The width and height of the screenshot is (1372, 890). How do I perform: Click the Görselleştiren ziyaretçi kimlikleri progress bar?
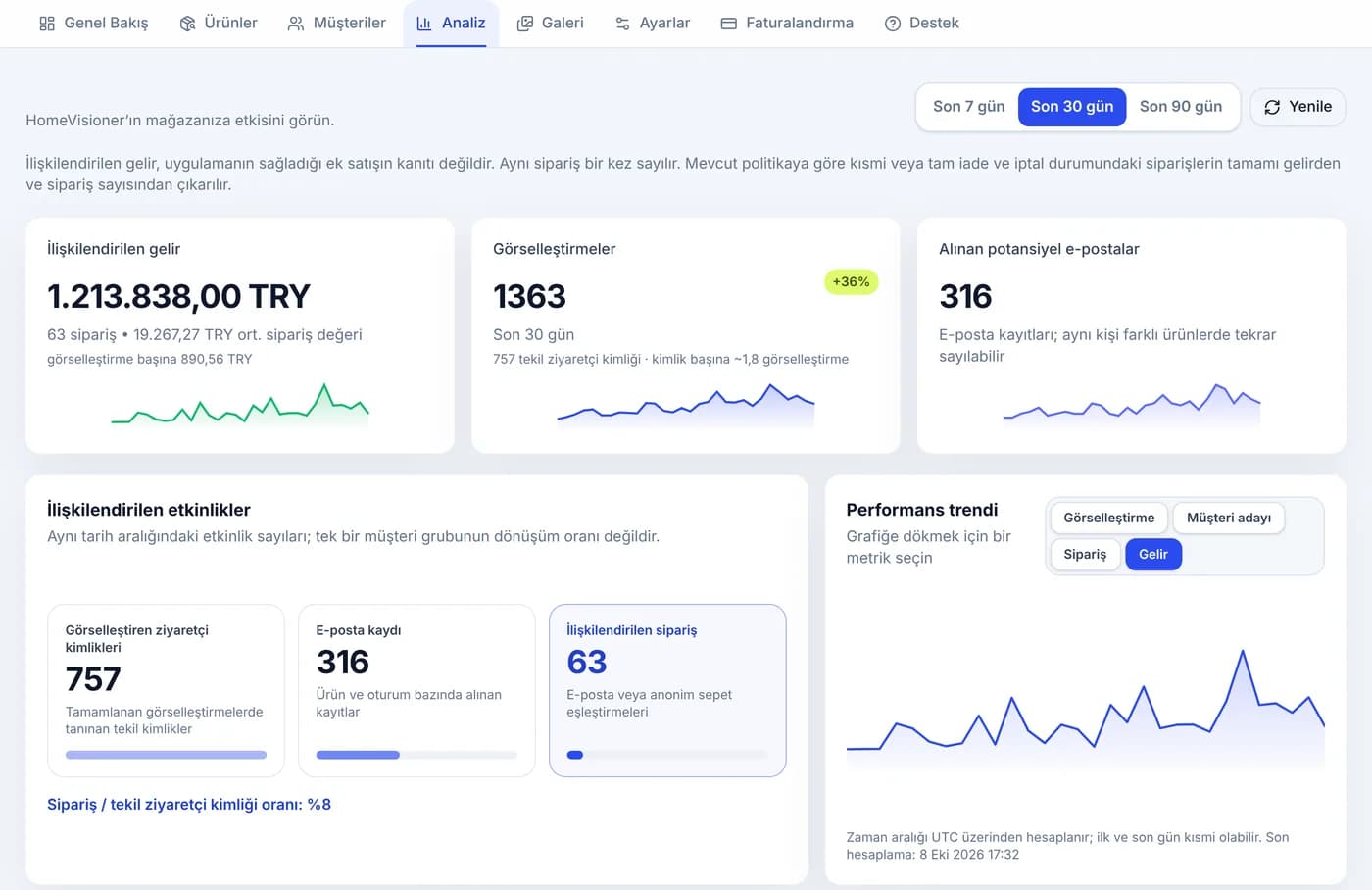tap(166, 755)
